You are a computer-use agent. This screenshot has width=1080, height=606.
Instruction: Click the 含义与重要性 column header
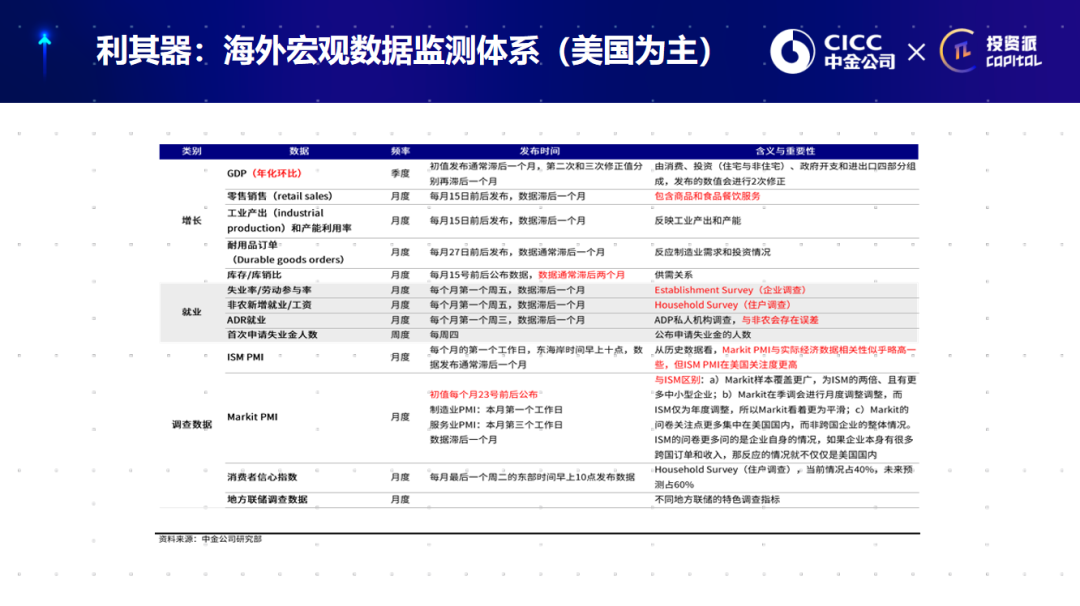pos(785,151)
